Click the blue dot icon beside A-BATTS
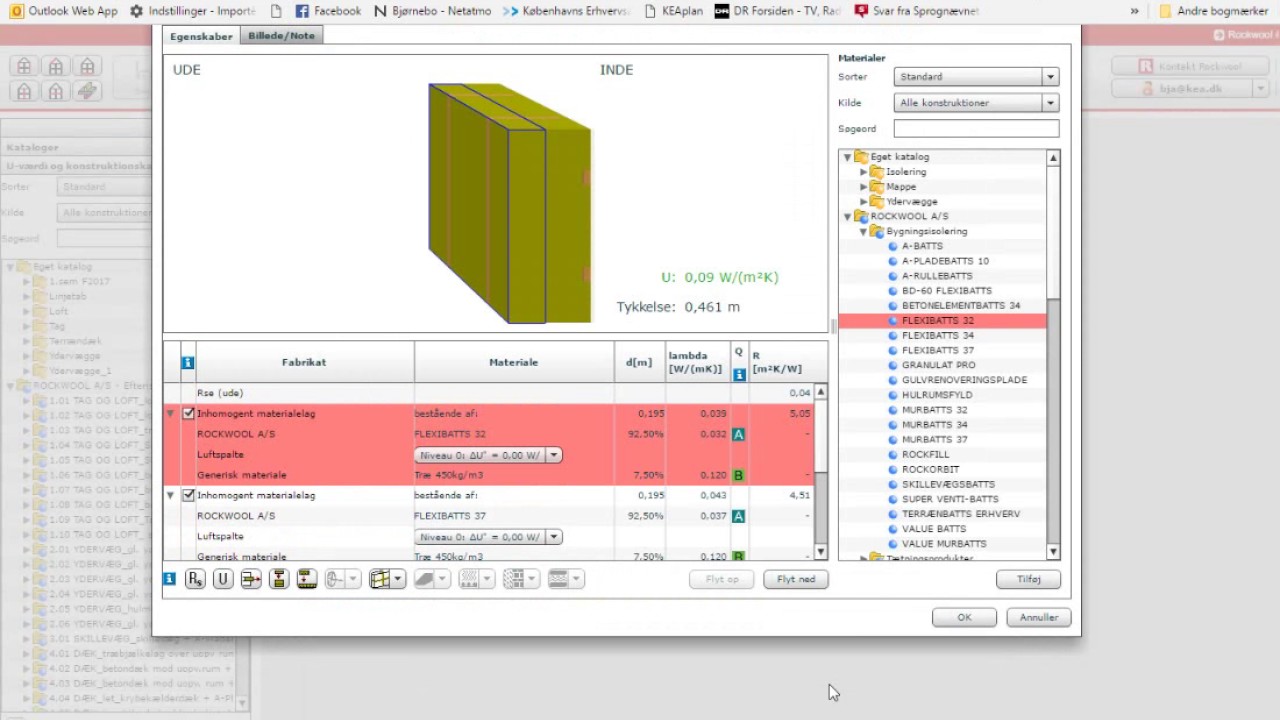 pyautogui.click(x=893, y=246)
